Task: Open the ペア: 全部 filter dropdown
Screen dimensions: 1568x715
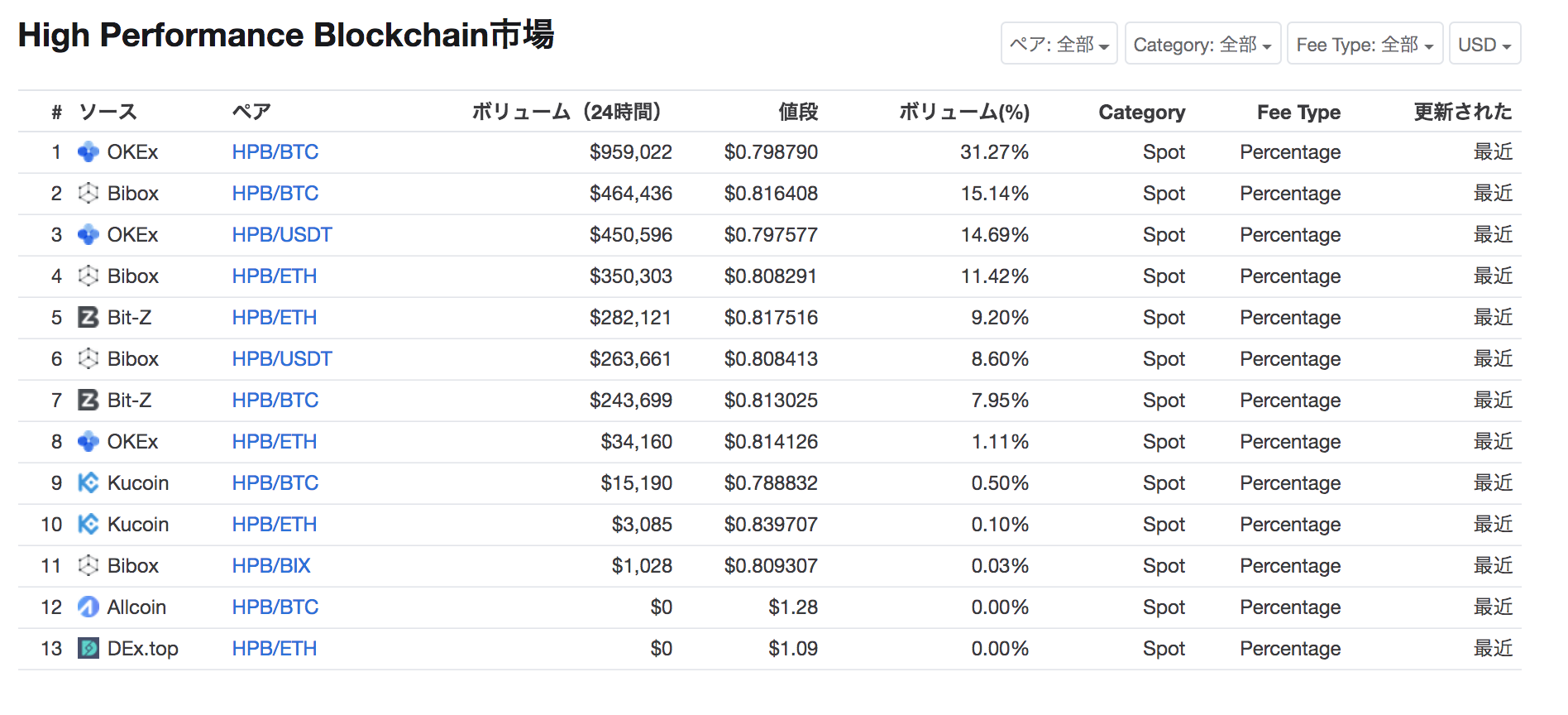Action: [x=1059, y=44]
